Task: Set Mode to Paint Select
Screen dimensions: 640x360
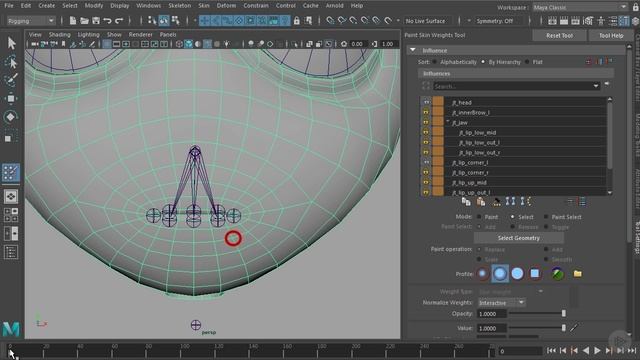Action: [x=546, y=217]
